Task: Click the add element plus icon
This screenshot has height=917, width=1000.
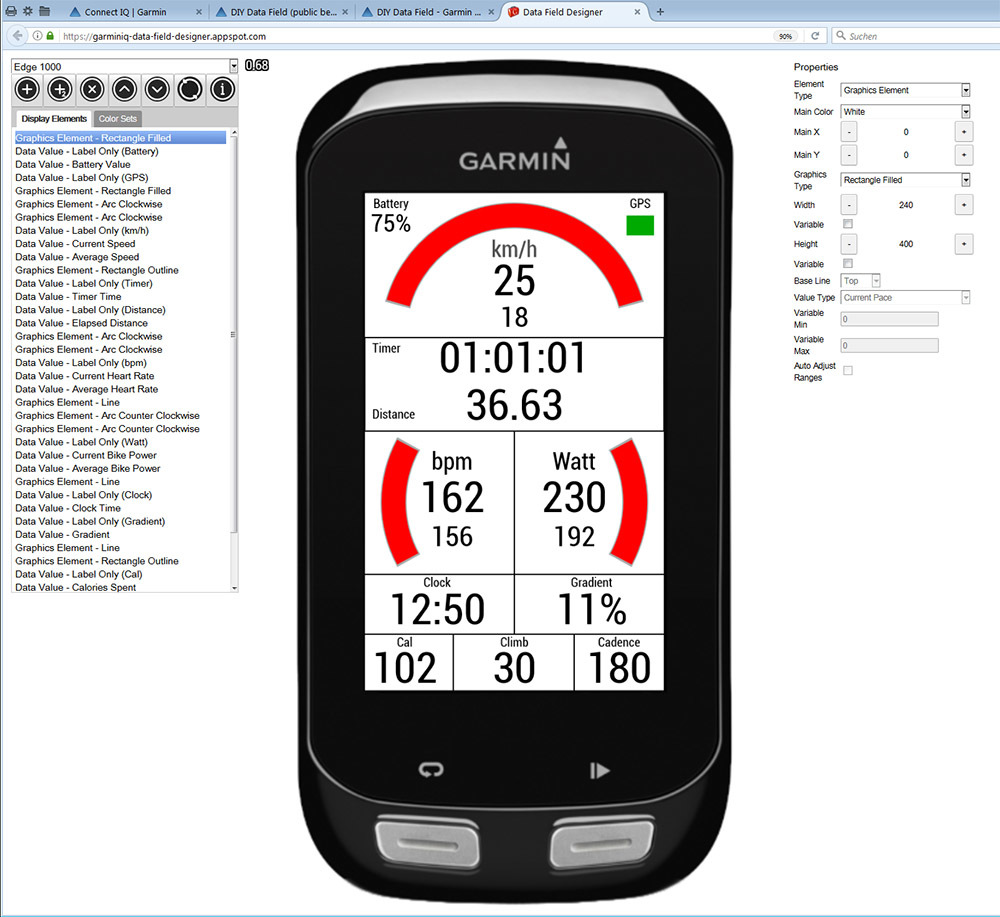Action: [27, 89]
